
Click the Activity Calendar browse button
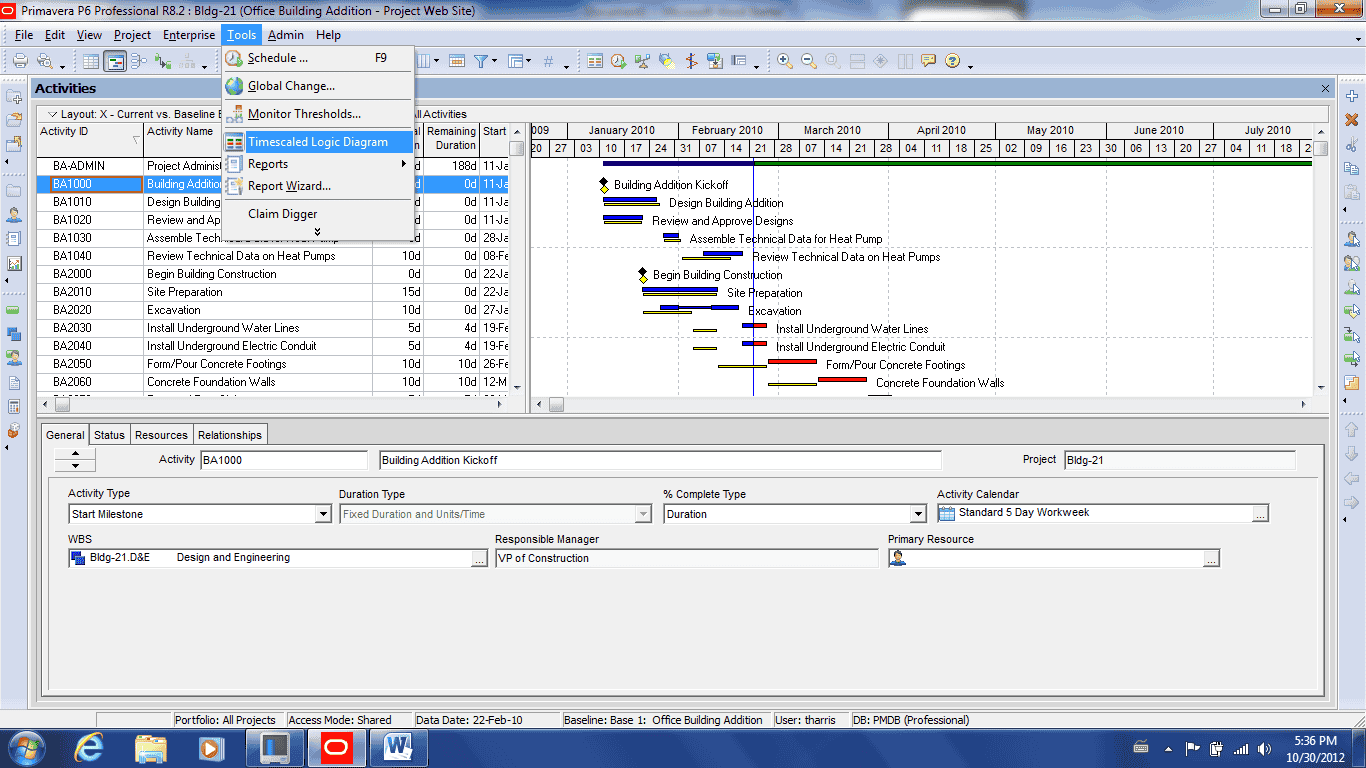point(1260,513)
